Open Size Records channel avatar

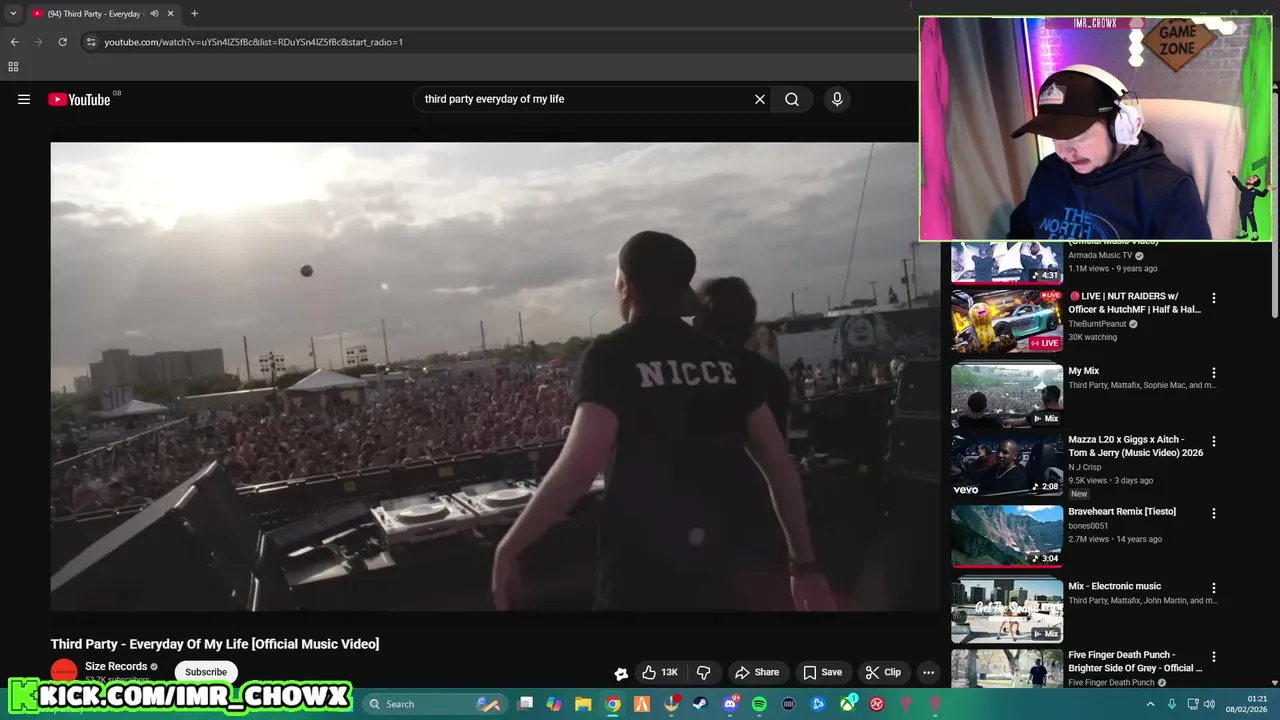pyautogui.click(x=64, y=672)
